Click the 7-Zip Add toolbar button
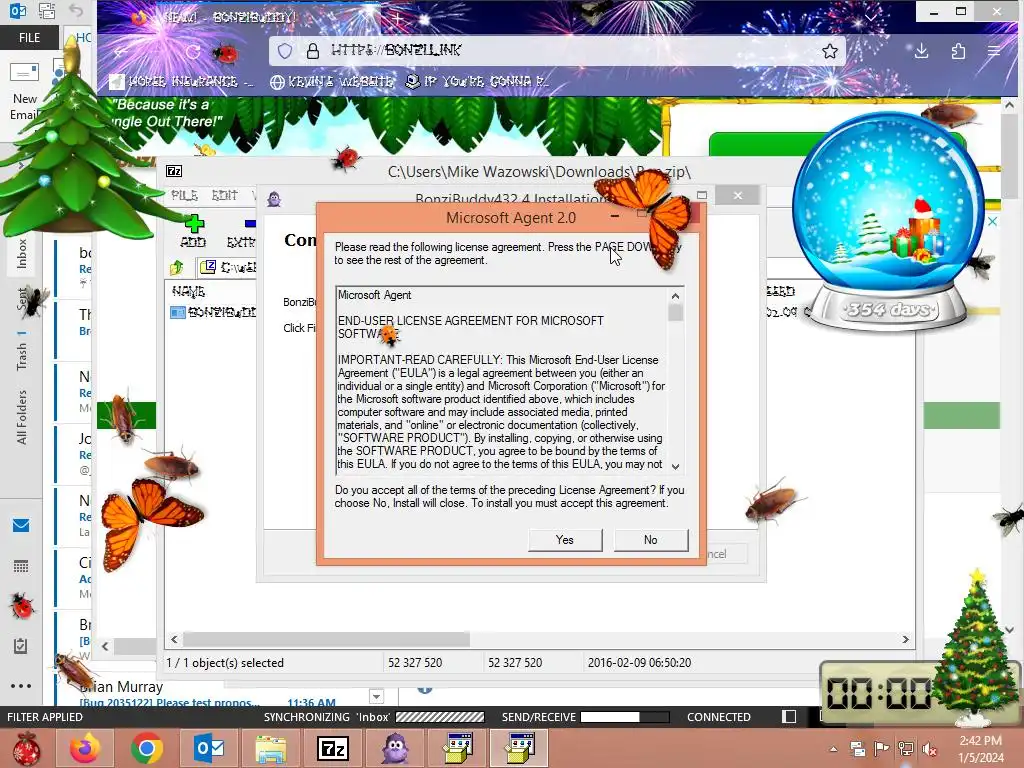The width and height of the screenshot is (1024, 768). (193, 232)
